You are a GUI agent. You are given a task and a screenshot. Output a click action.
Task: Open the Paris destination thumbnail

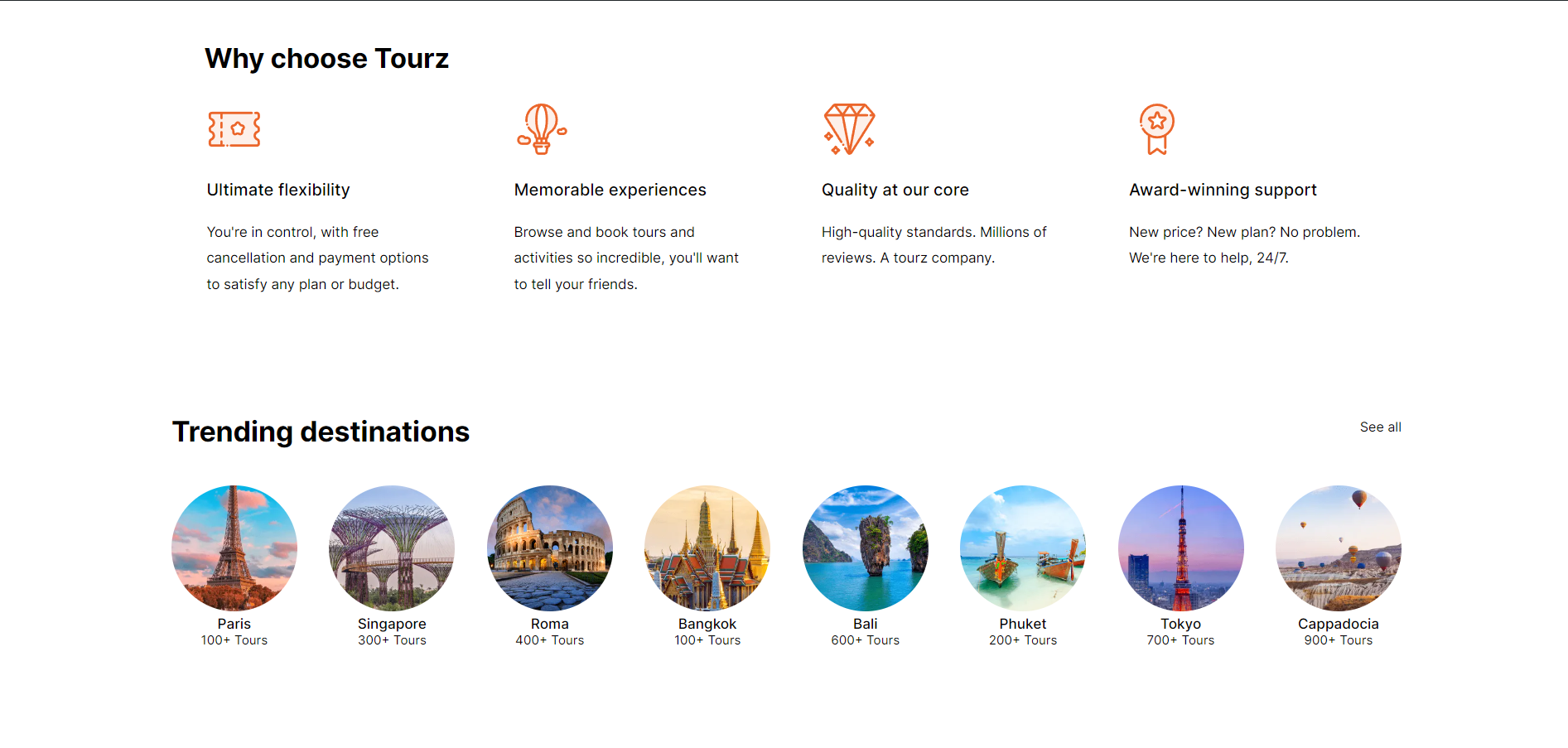[x=234, y=548]
